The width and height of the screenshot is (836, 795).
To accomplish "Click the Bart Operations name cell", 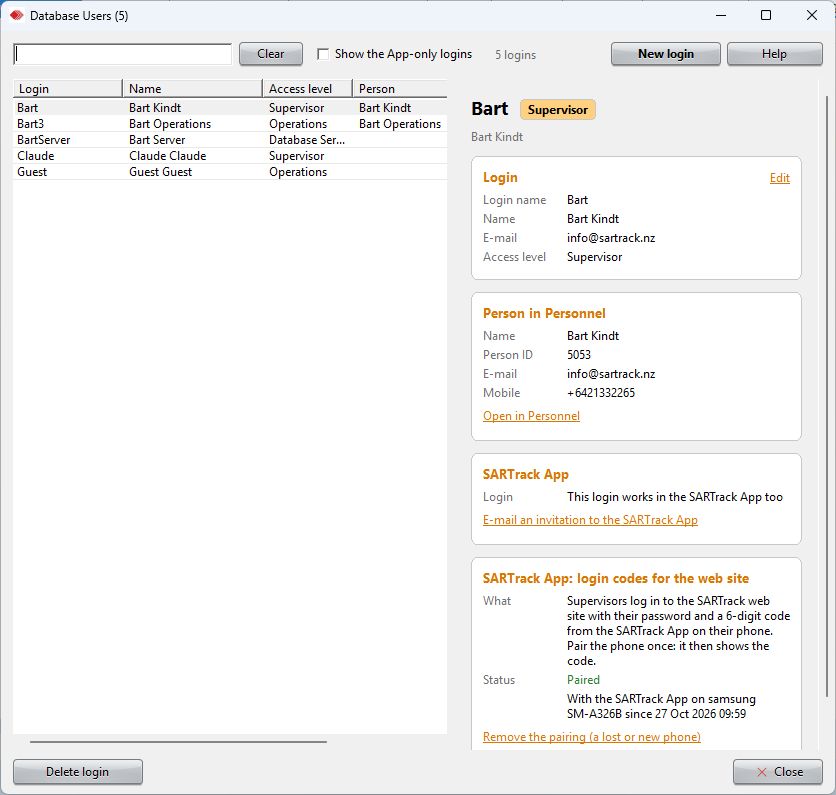I will [170, 124].
